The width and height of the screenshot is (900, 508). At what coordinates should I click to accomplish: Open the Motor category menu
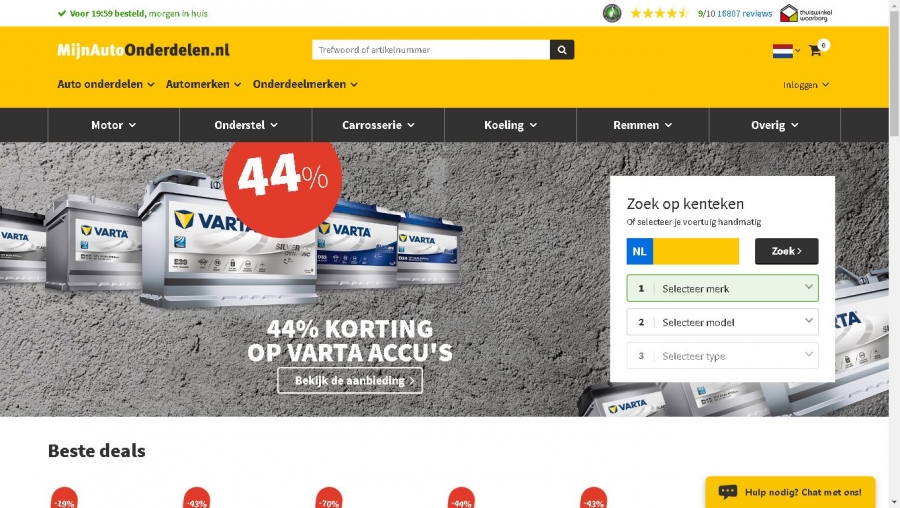[x=114, y=125]
